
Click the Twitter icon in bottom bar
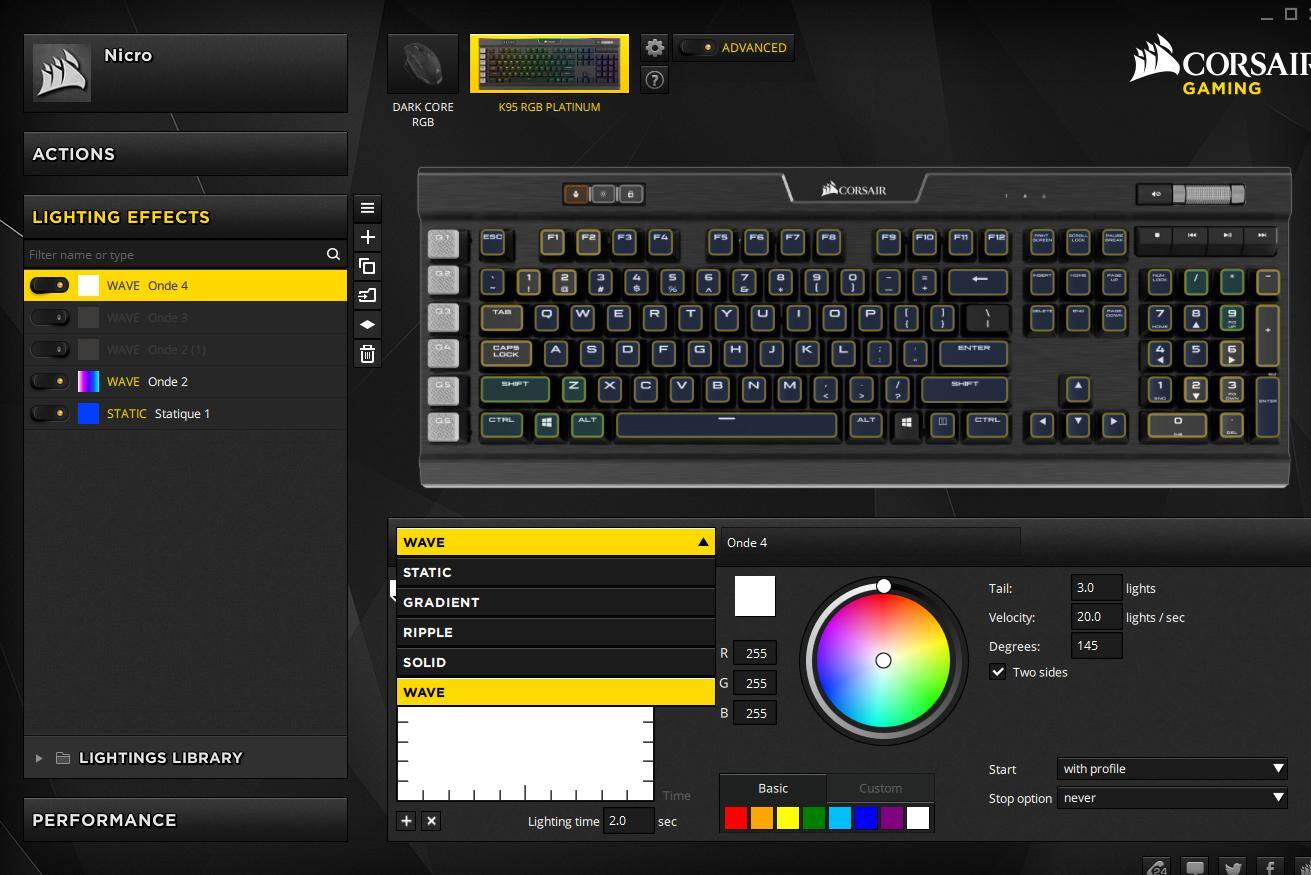1232,867
